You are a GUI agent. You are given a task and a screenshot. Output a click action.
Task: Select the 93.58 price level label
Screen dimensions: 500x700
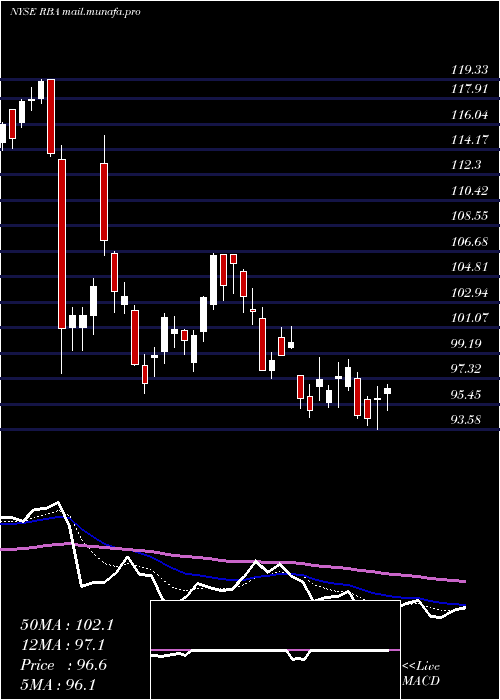[467, 420]
